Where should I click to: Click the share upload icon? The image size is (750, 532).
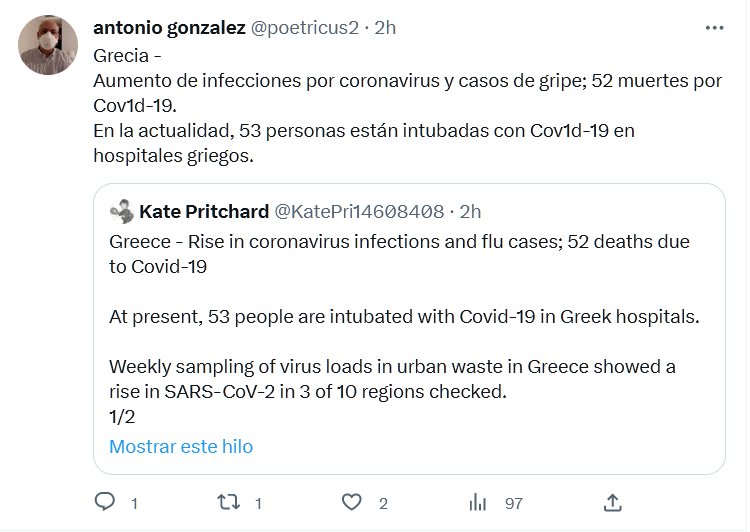pyautogui.click(x=615, y=503)
